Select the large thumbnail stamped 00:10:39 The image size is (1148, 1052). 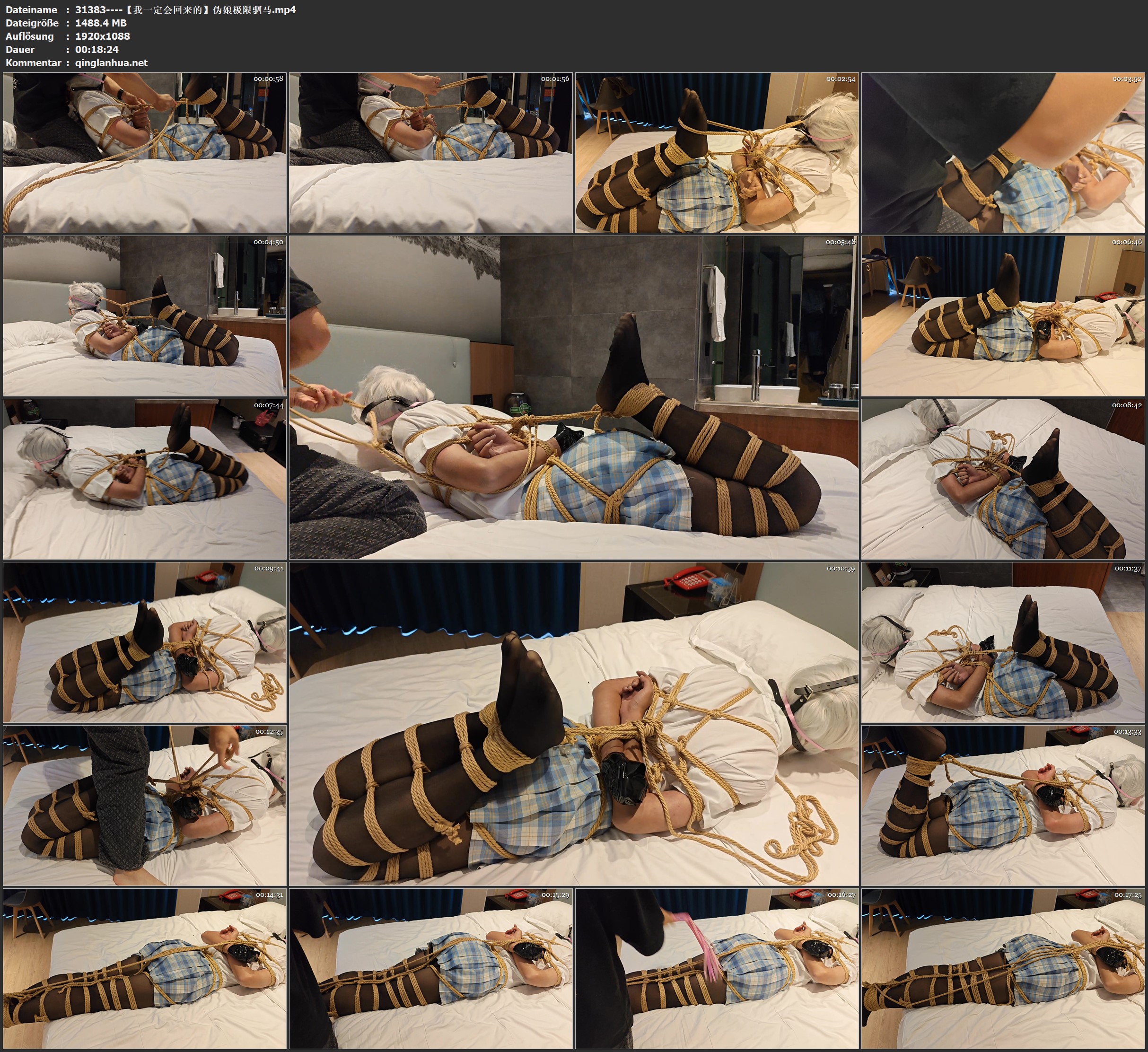coord(574,724)
